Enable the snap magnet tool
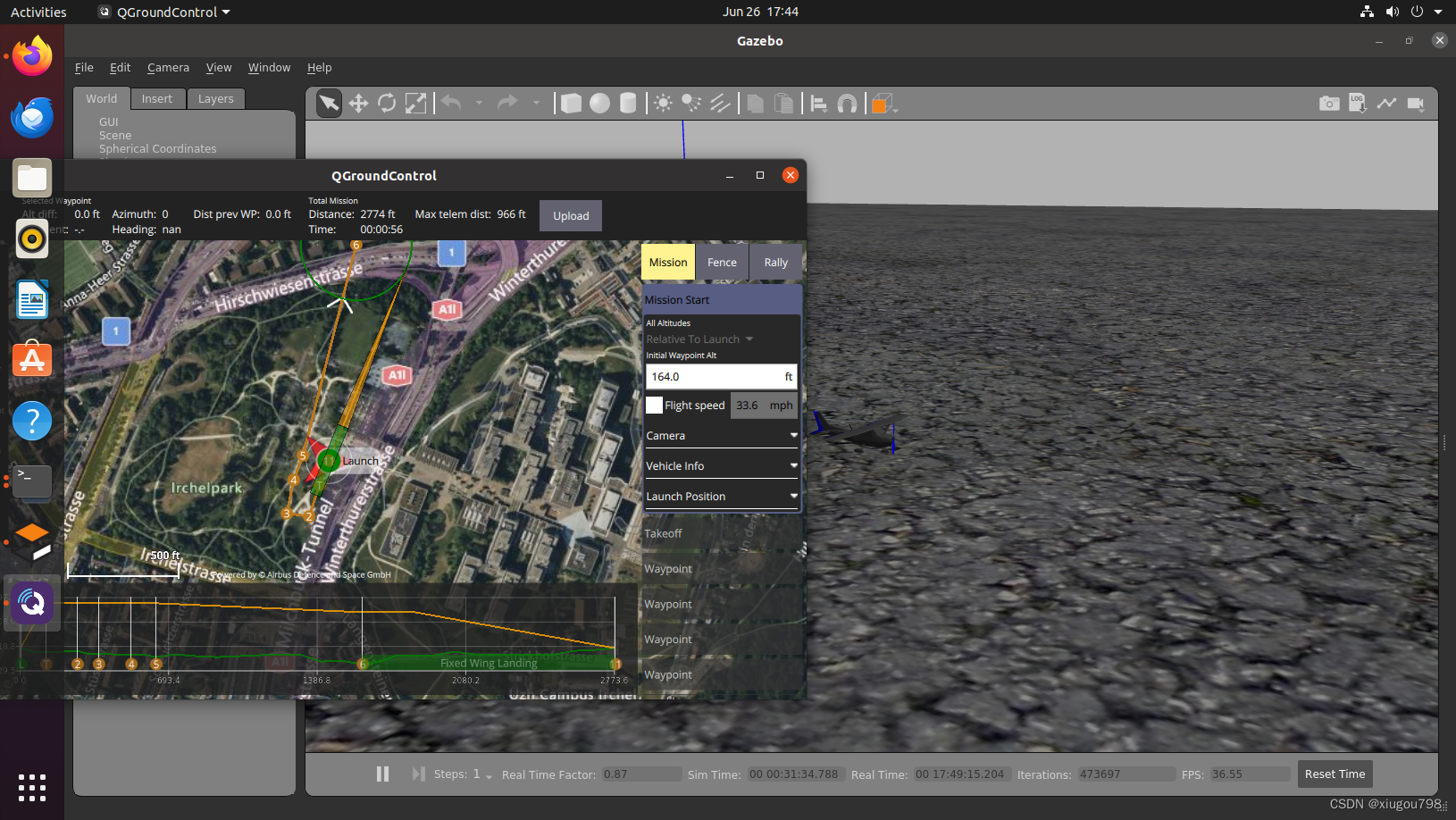This screenshot has height=820, width=1456. tap(847, 104)
